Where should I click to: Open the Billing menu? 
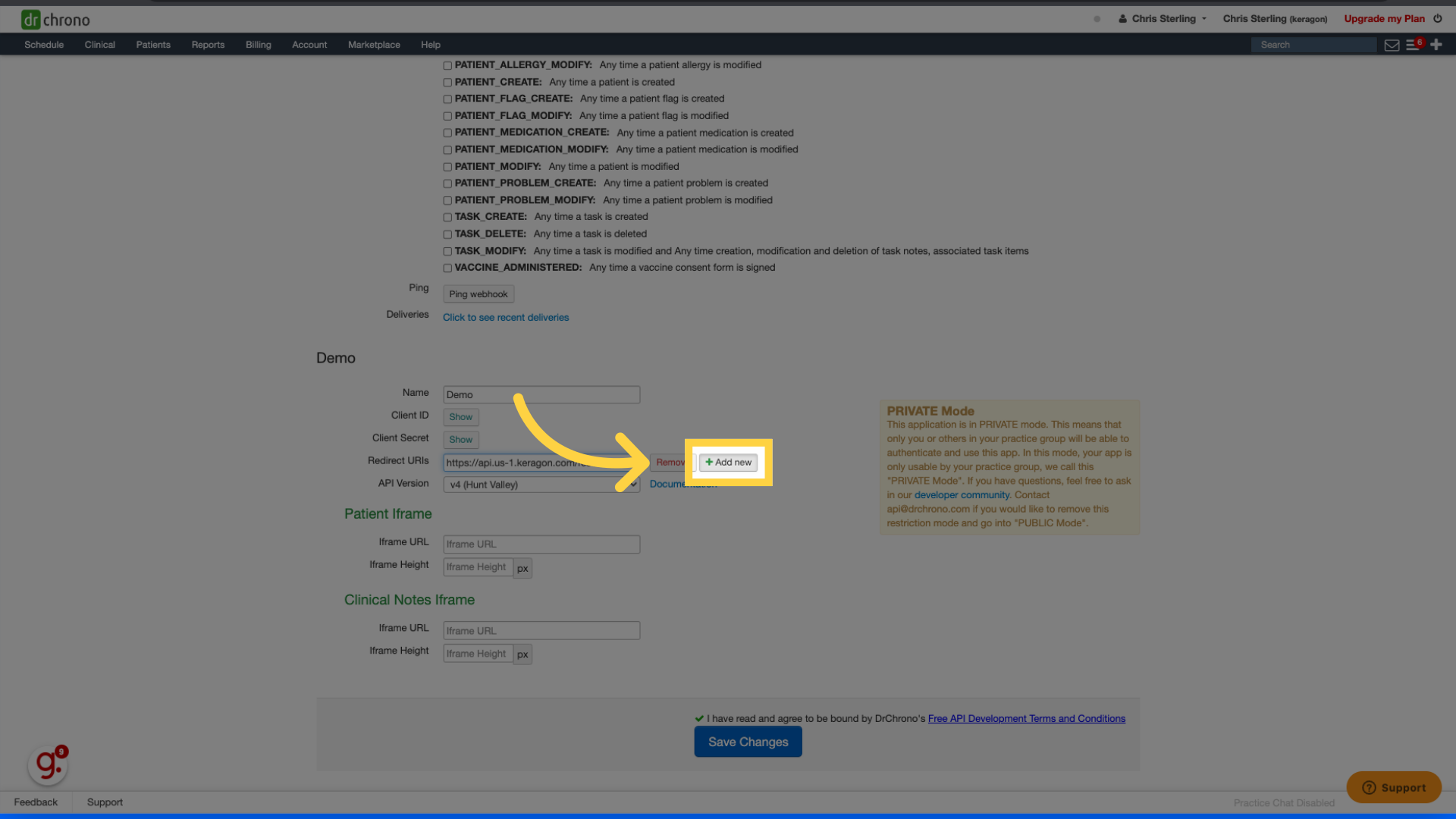[x=258, y=45]
